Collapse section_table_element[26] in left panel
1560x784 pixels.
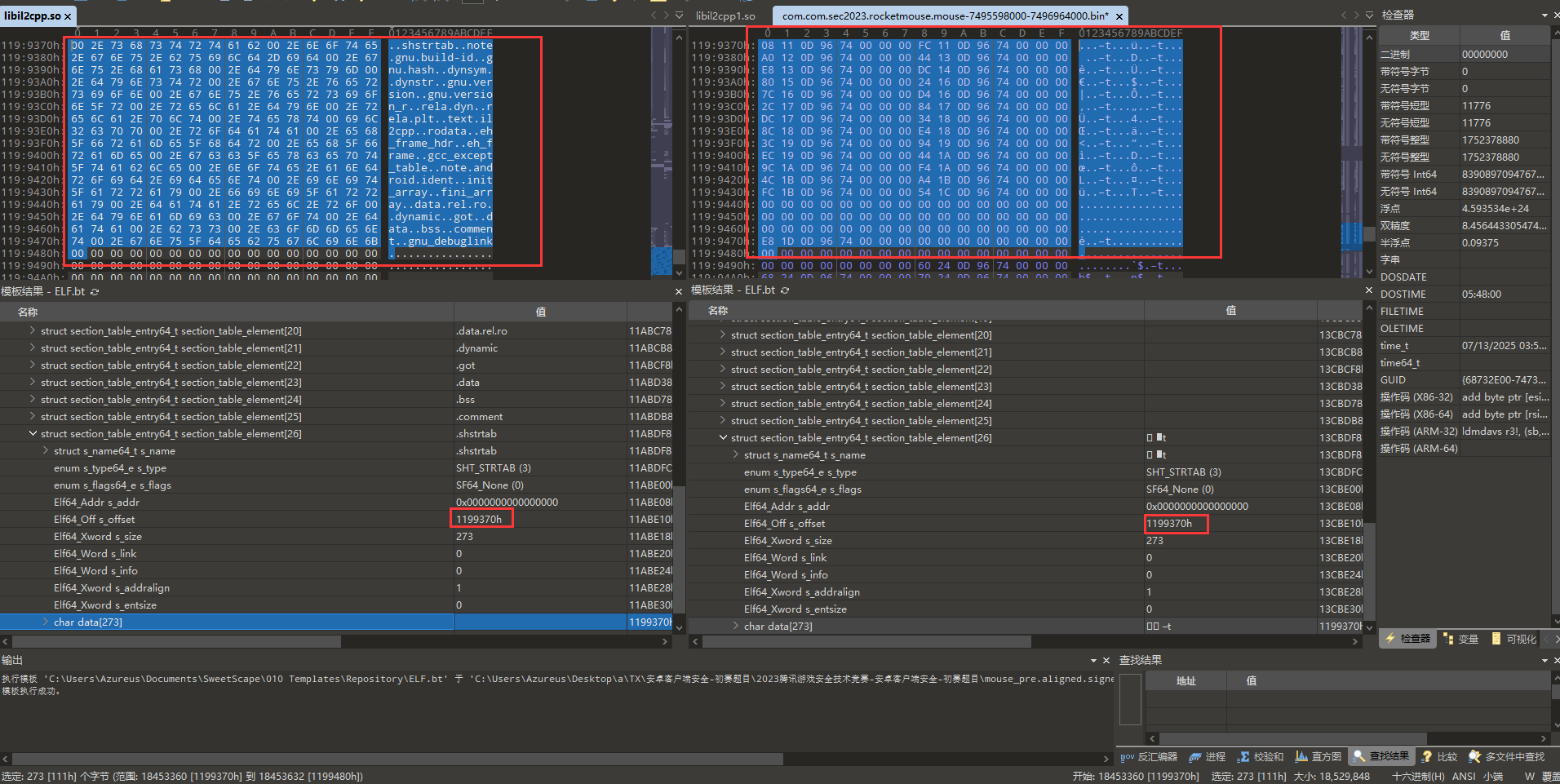pyautogui.click(x=33, y=434)
